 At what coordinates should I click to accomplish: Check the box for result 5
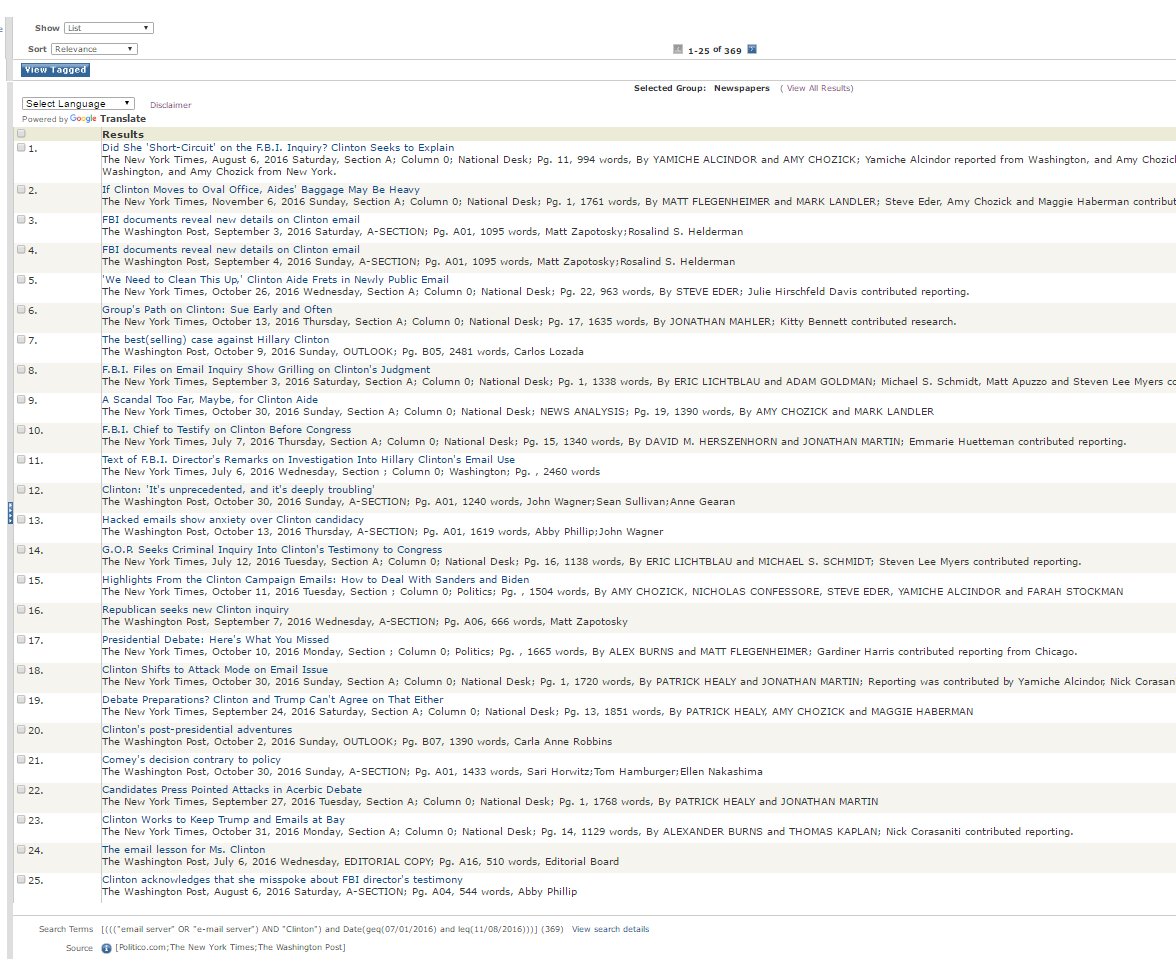click(x=21, y=280)
